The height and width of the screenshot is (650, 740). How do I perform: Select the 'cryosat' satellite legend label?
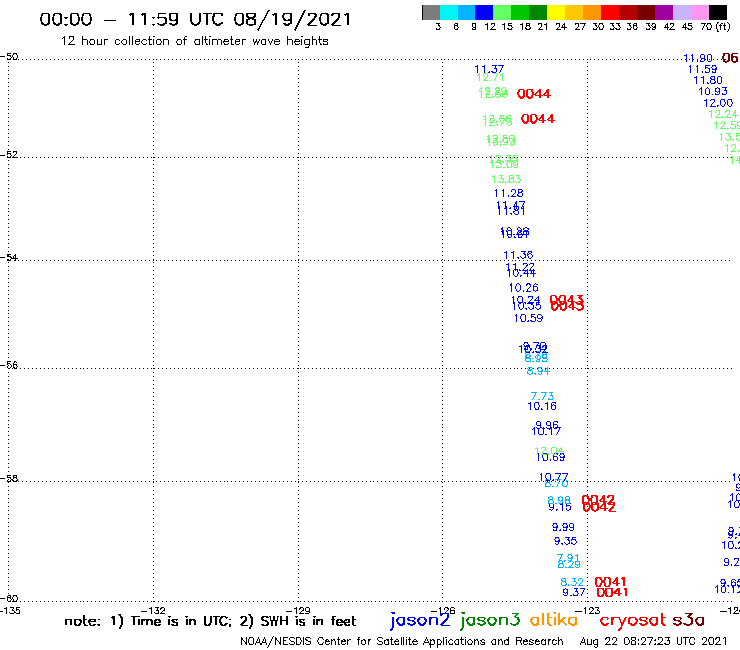[x=633, y=621]
